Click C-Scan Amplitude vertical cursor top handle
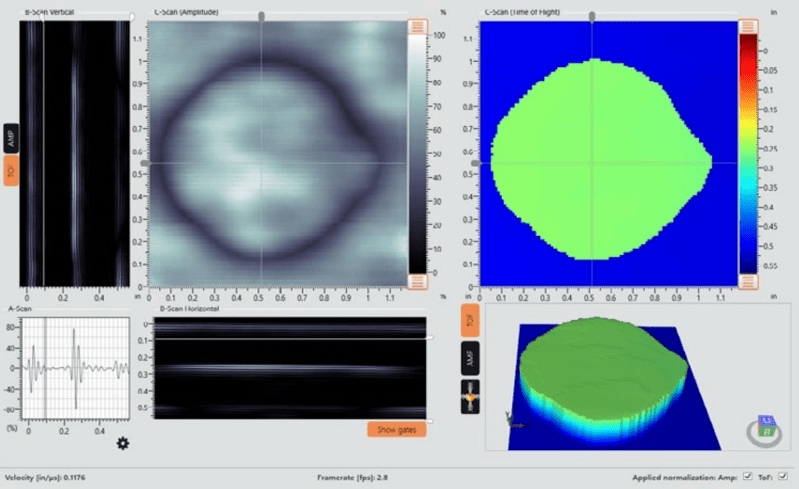 (x=261, y=17)
